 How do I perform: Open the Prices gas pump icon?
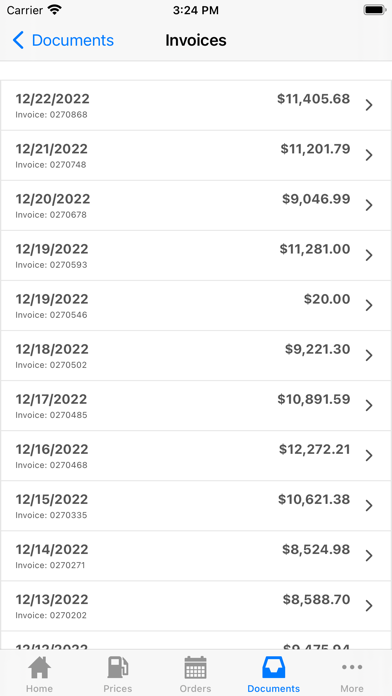tap(118, 667)
